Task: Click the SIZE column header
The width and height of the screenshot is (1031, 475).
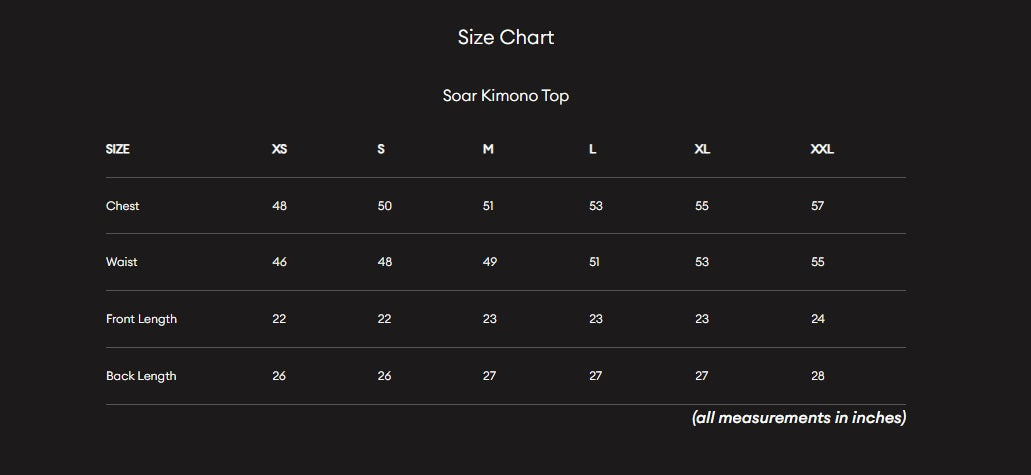Action: point(118,149)
